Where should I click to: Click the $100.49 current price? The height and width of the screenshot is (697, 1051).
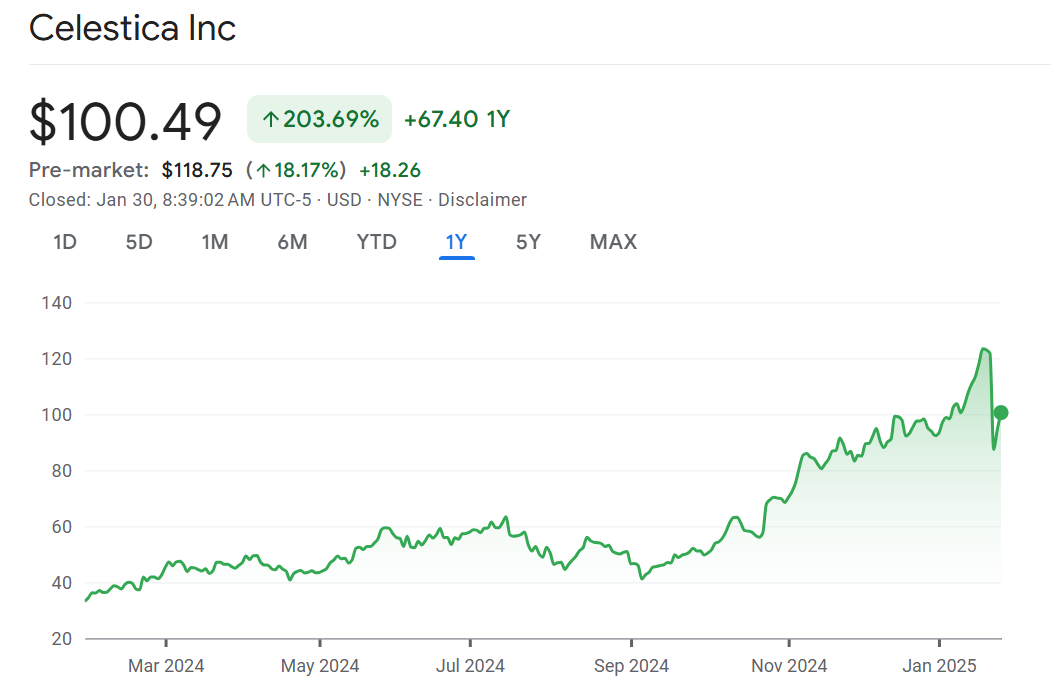coord(125,121)
